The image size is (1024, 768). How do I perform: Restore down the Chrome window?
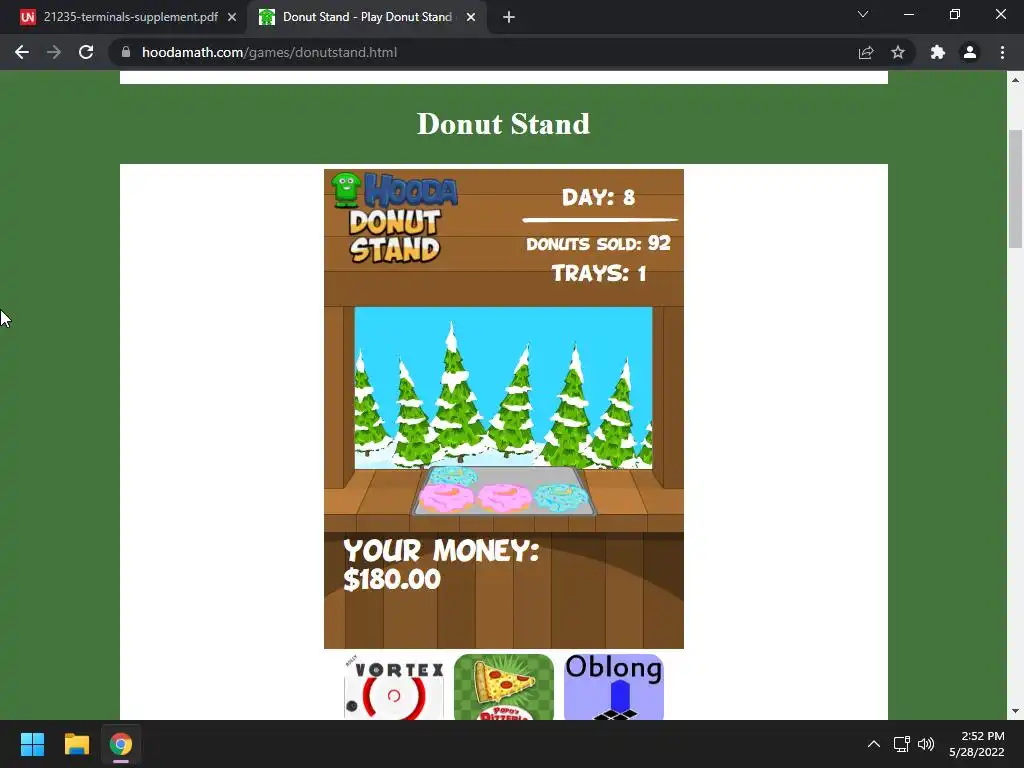[955, 14]
